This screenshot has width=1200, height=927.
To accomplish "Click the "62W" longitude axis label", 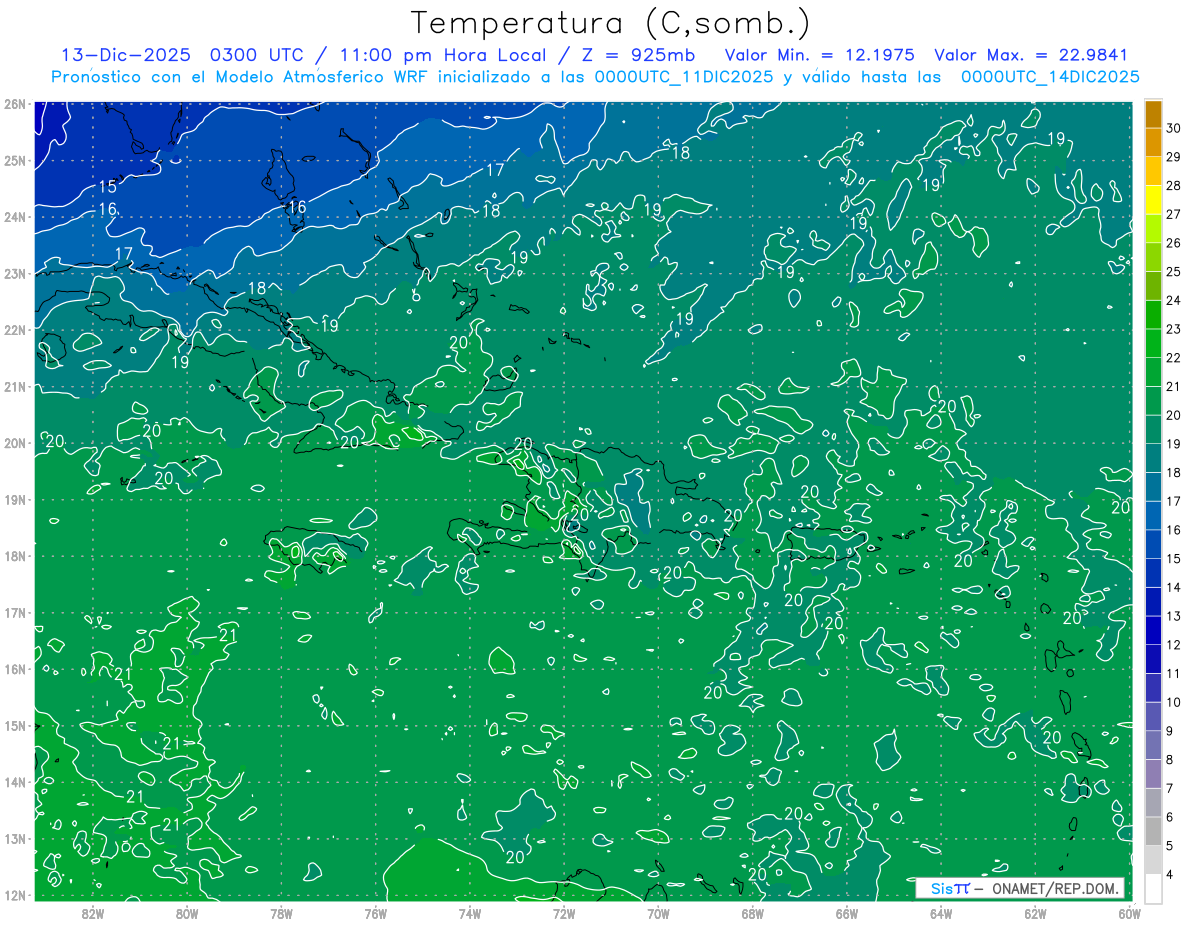I will [x=1035, y=912].
